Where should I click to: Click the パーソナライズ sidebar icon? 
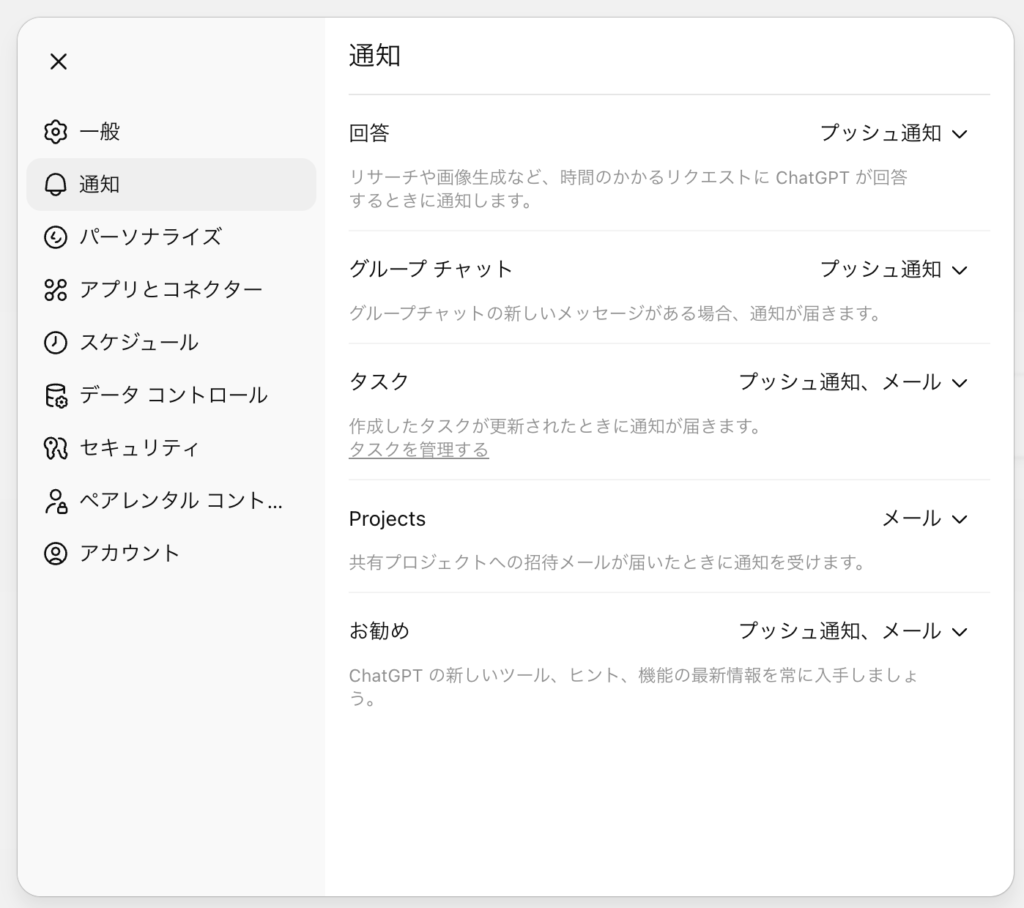click(55, 237)
